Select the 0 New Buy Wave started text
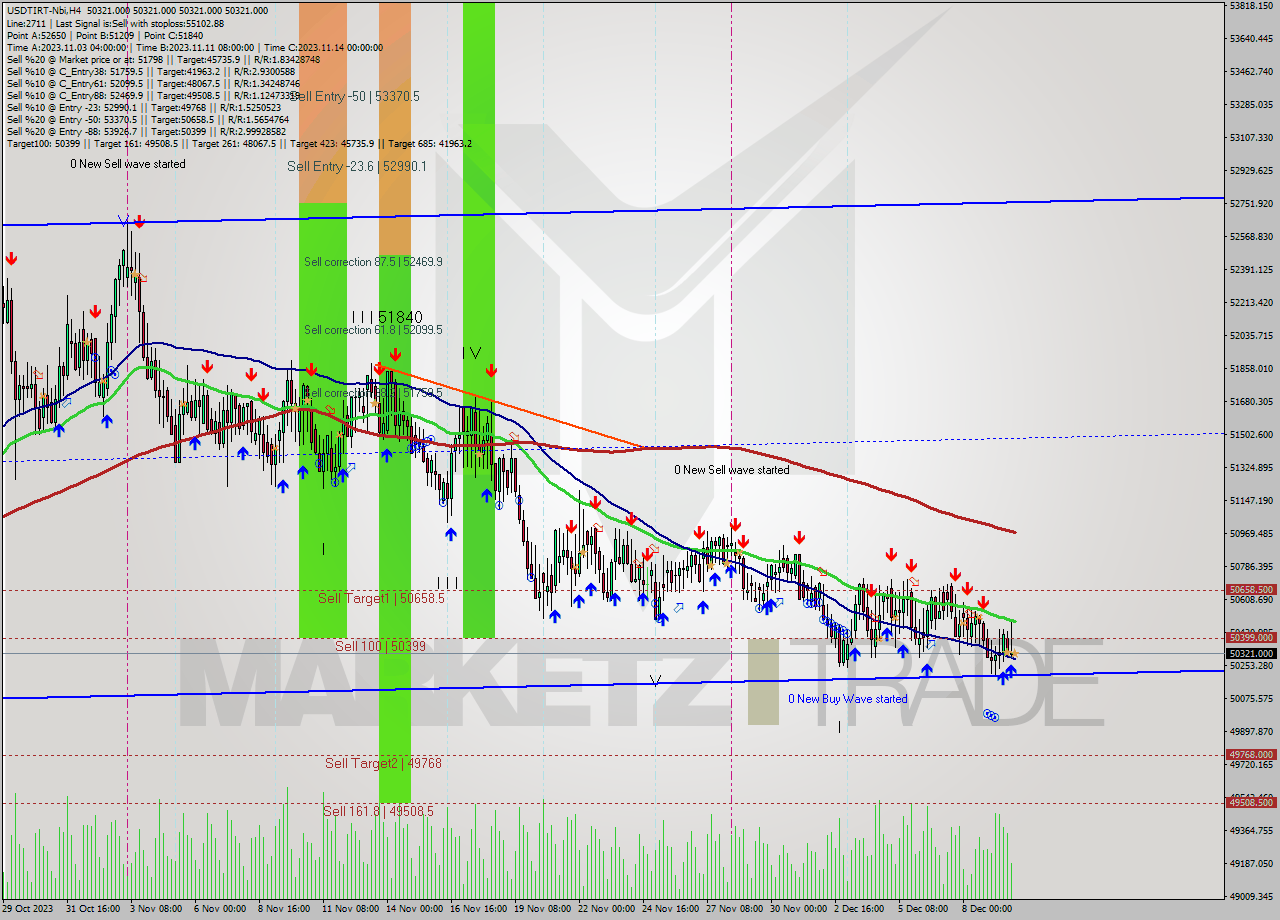Screen dimensions: 1280x920 [846, 700]
